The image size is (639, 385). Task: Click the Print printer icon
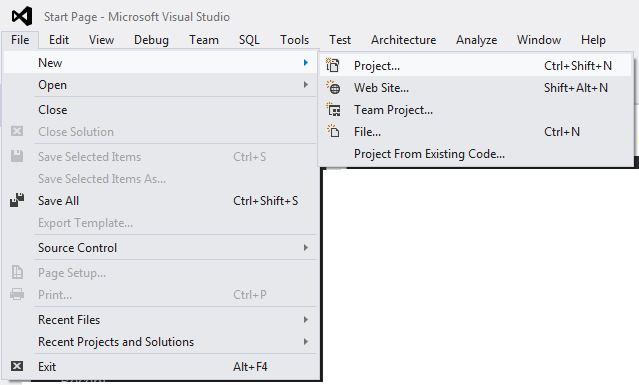[17, 294]
